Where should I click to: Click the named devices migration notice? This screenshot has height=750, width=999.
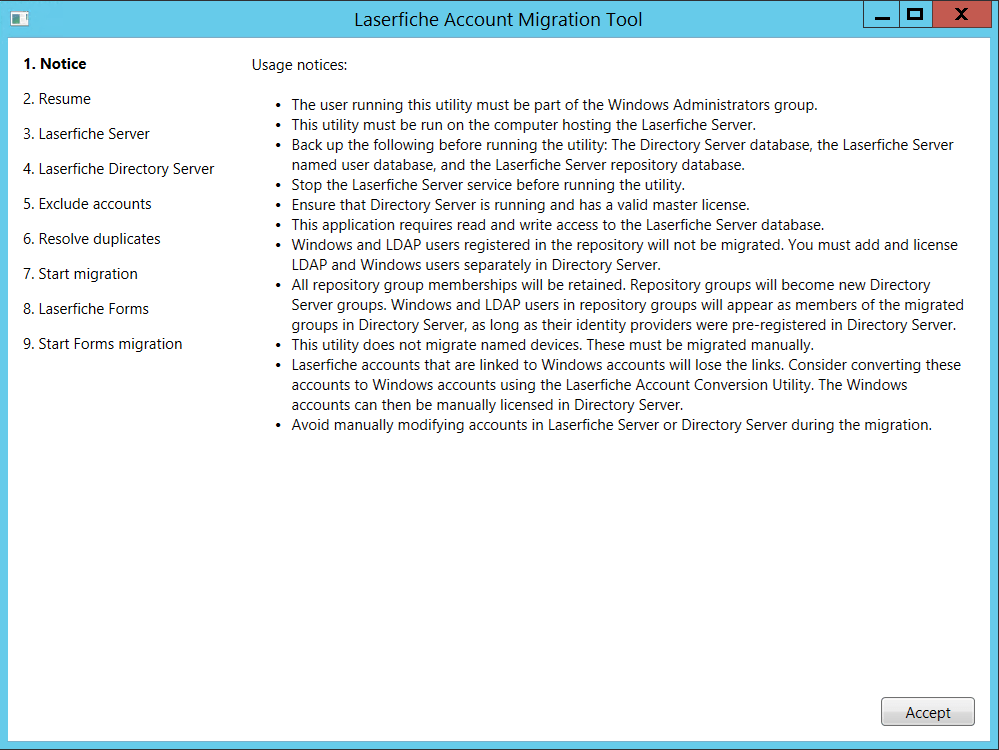pos(552,345)
